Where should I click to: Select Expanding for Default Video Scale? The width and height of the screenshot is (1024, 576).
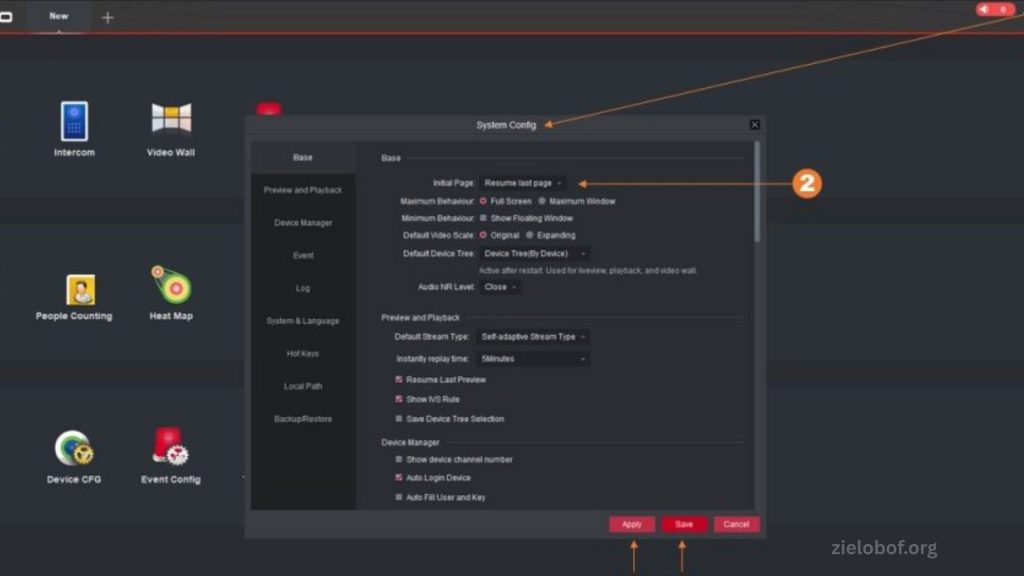click(530, 235)
